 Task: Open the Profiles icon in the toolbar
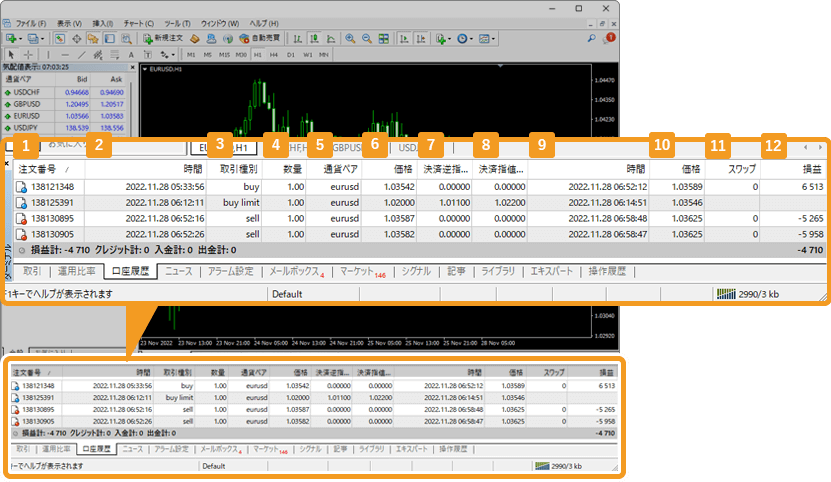[x=32, y=38]
